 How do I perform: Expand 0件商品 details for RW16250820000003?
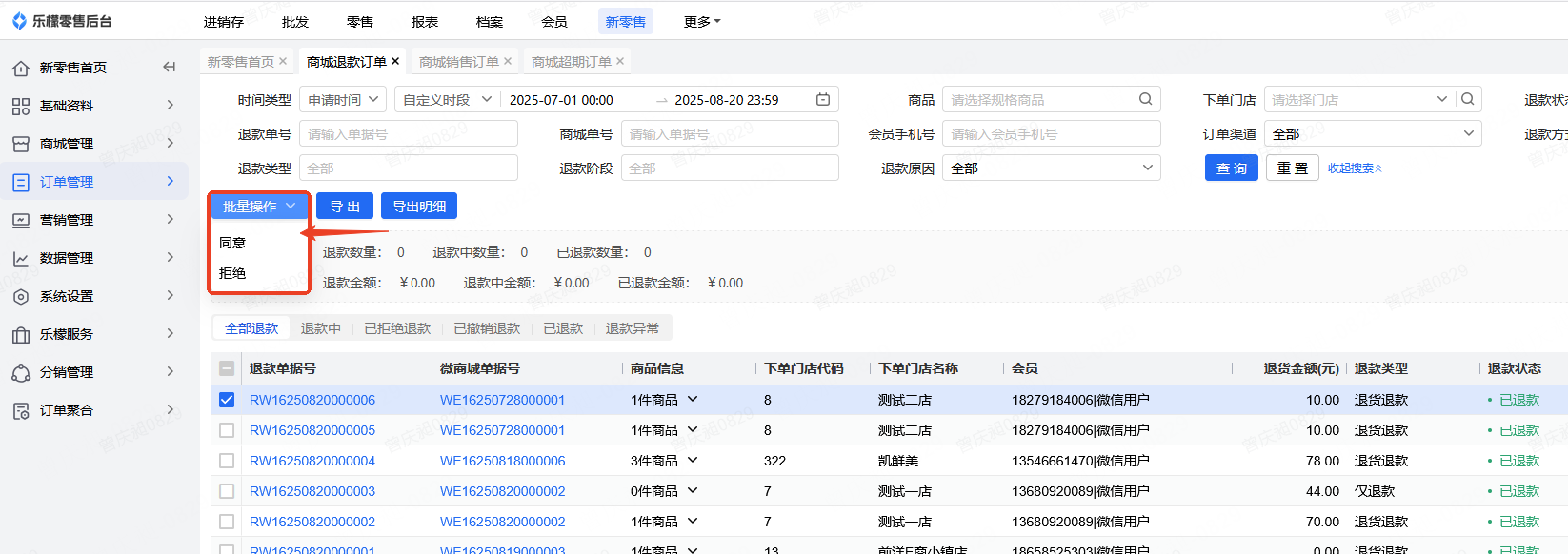point(693,490)
